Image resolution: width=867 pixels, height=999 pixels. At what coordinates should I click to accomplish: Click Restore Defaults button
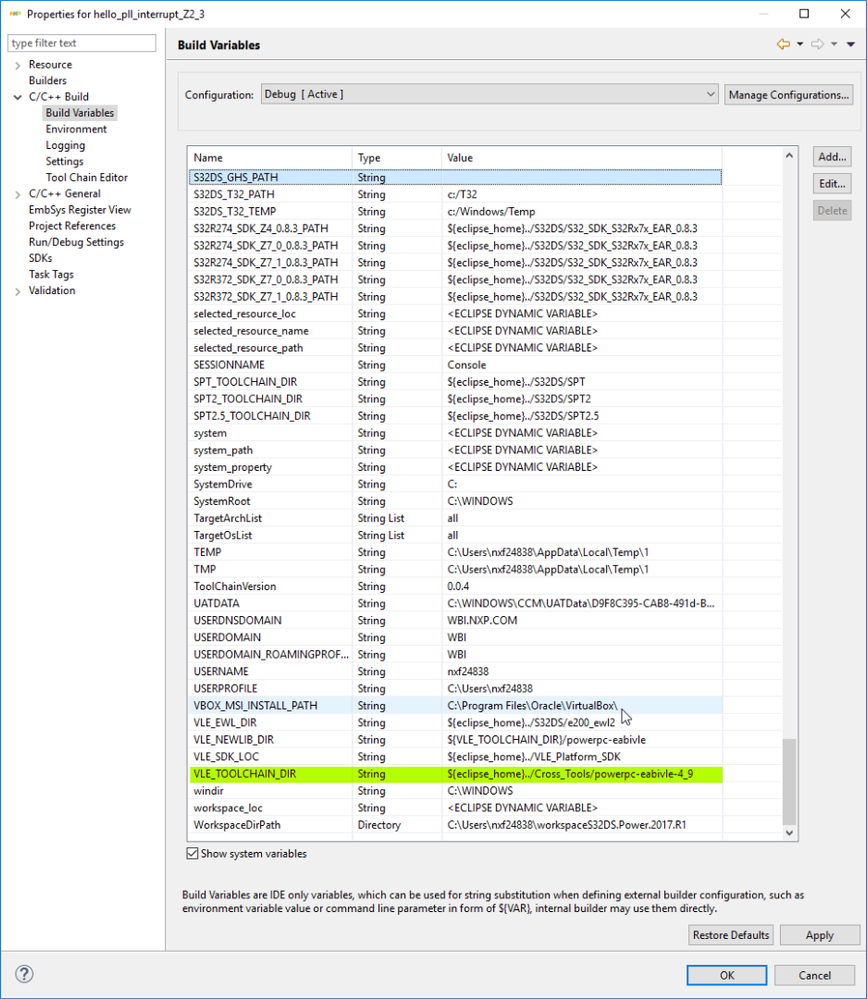pos(731,935)
